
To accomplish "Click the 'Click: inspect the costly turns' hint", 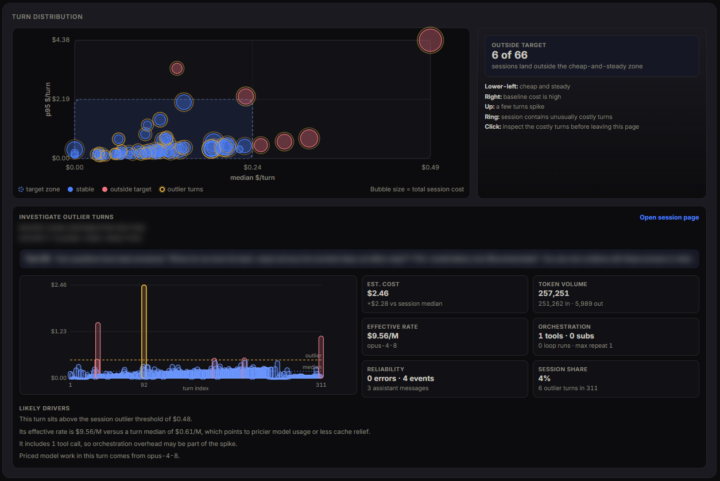I will pyautogui.click(x=562, y=127).
